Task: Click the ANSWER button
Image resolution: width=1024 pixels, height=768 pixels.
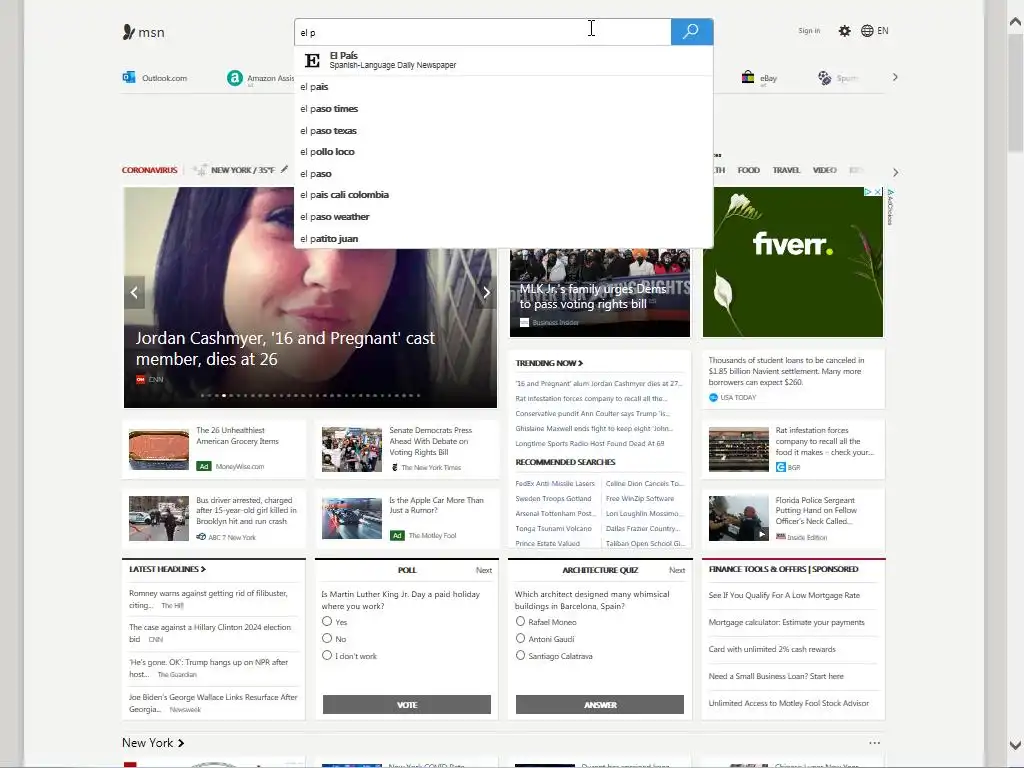Action: click(600, 705)
